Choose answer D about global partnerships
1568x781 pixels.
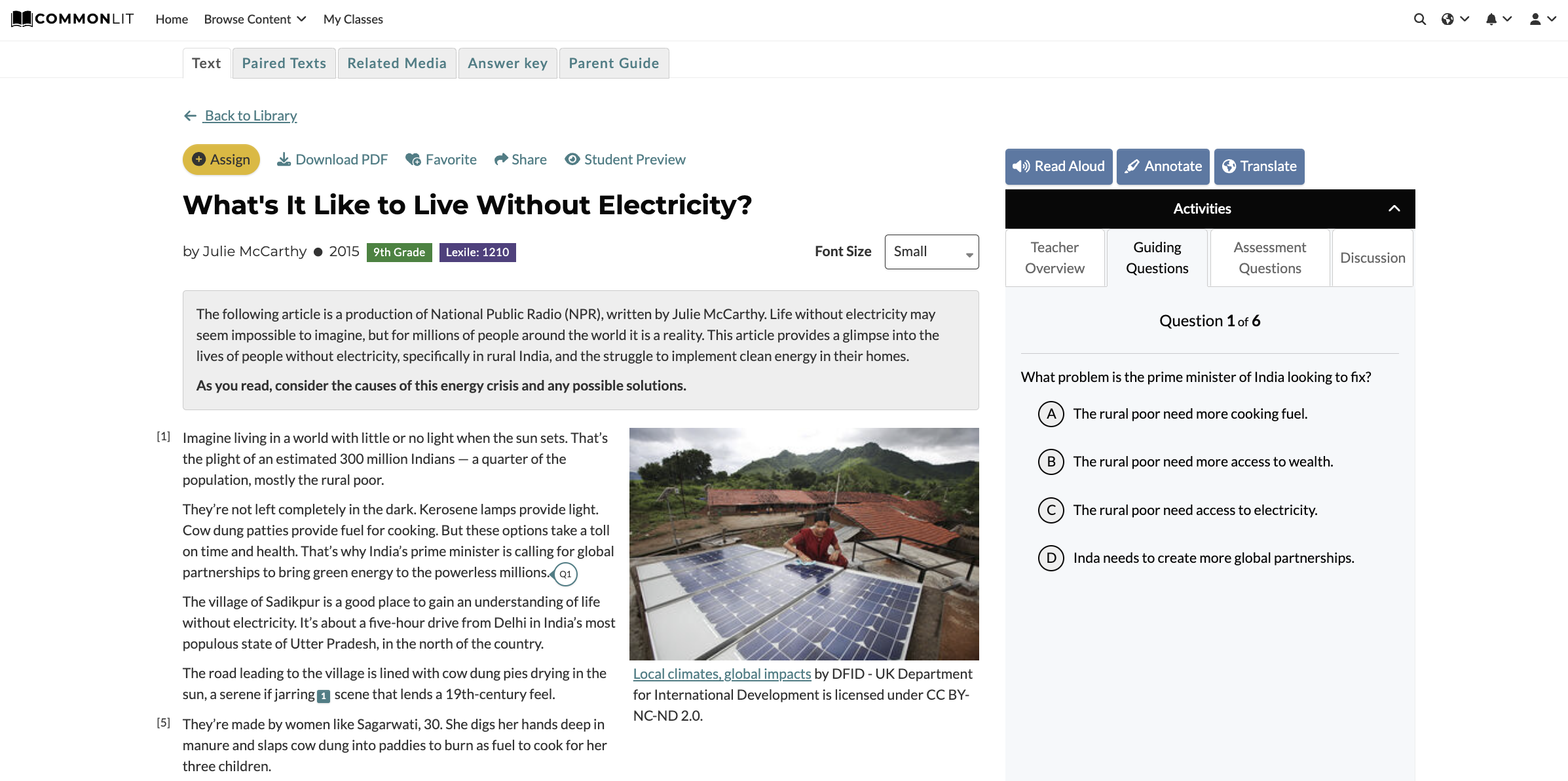[1196, 558]
